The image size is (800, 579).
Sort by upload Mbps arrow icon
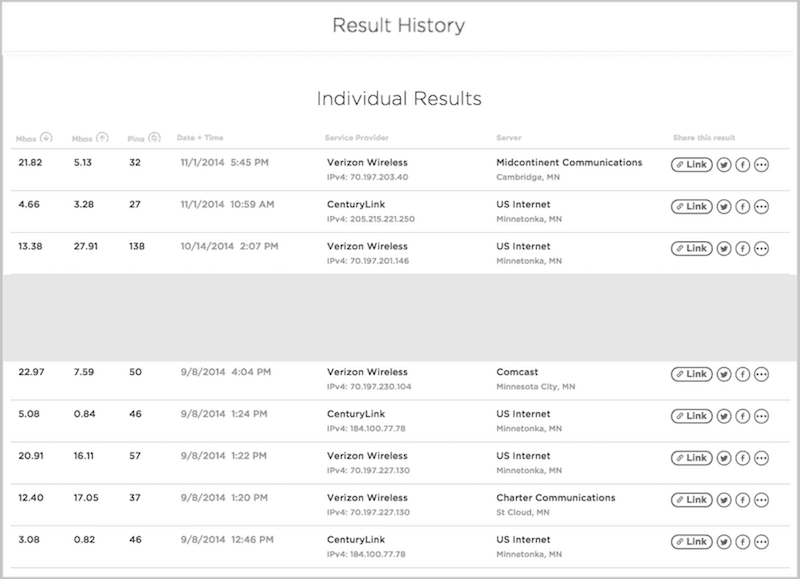pos(103,137)
